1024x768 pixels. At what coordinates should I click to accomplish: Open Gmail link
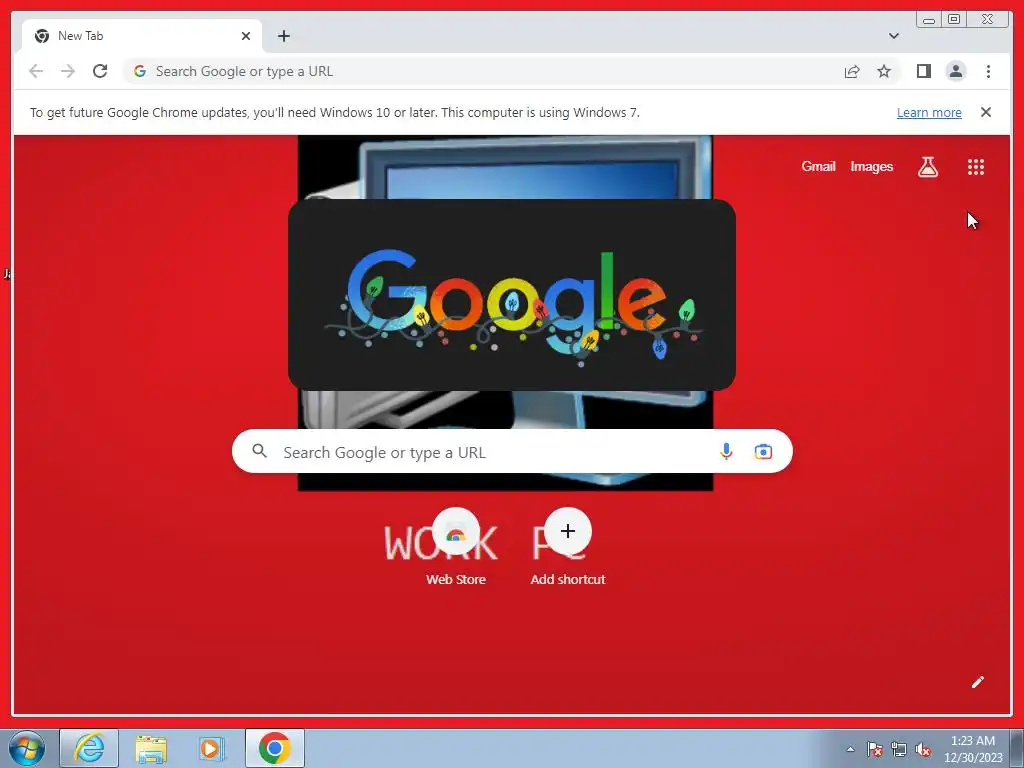pos(818,167)
